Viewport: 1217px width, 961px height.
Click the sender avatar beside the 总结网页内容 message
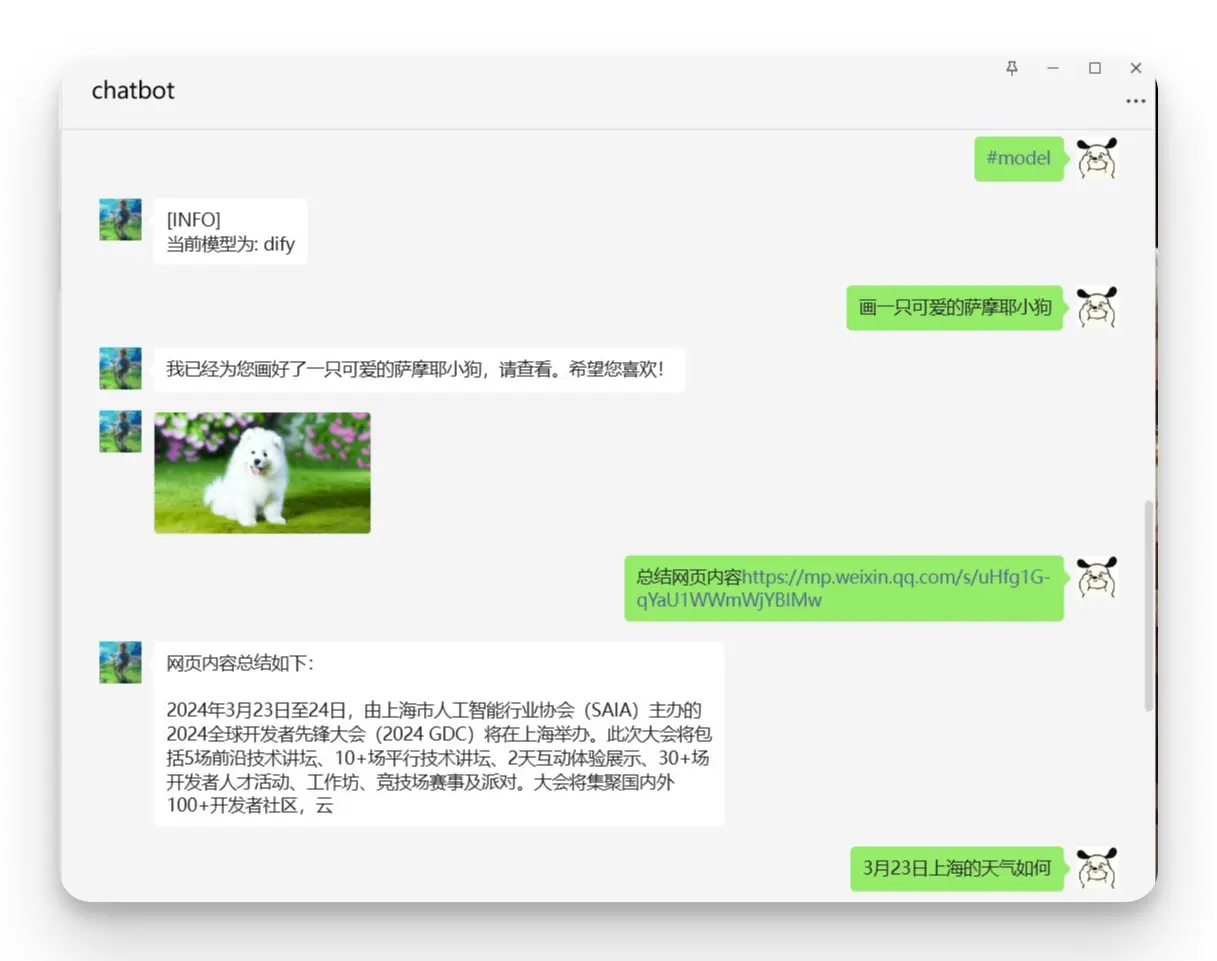click(x=1096, y=578)
